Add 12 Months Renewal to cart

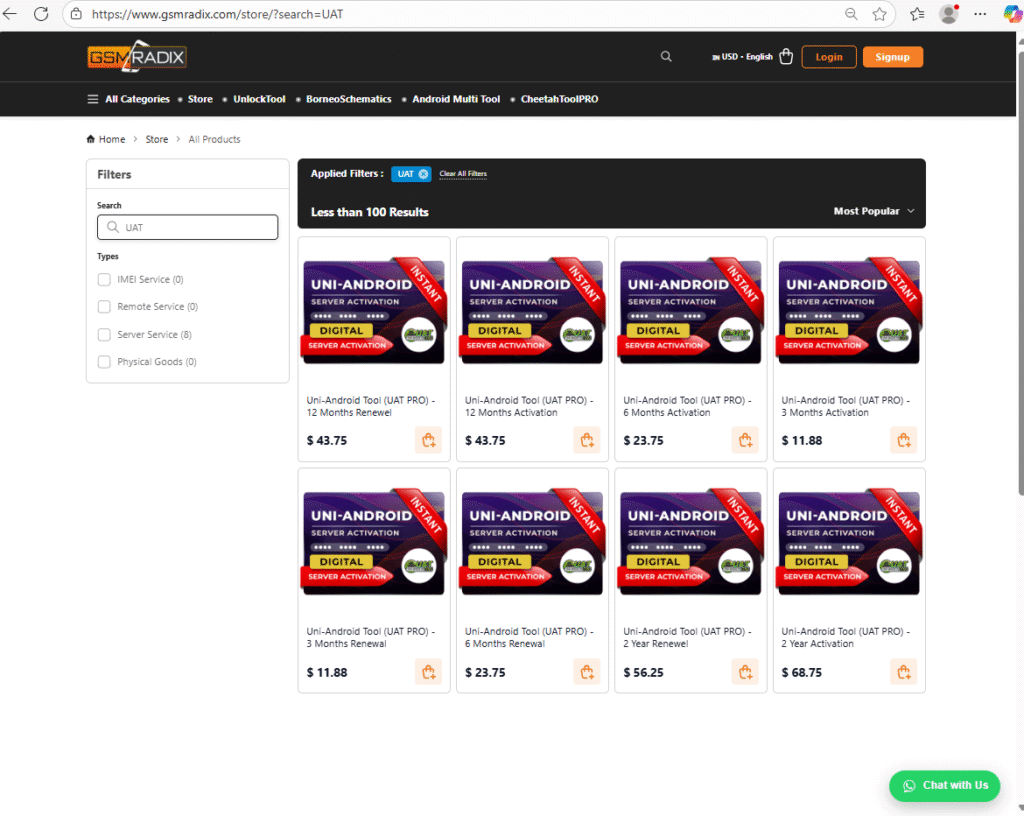[x=428, y=440]
